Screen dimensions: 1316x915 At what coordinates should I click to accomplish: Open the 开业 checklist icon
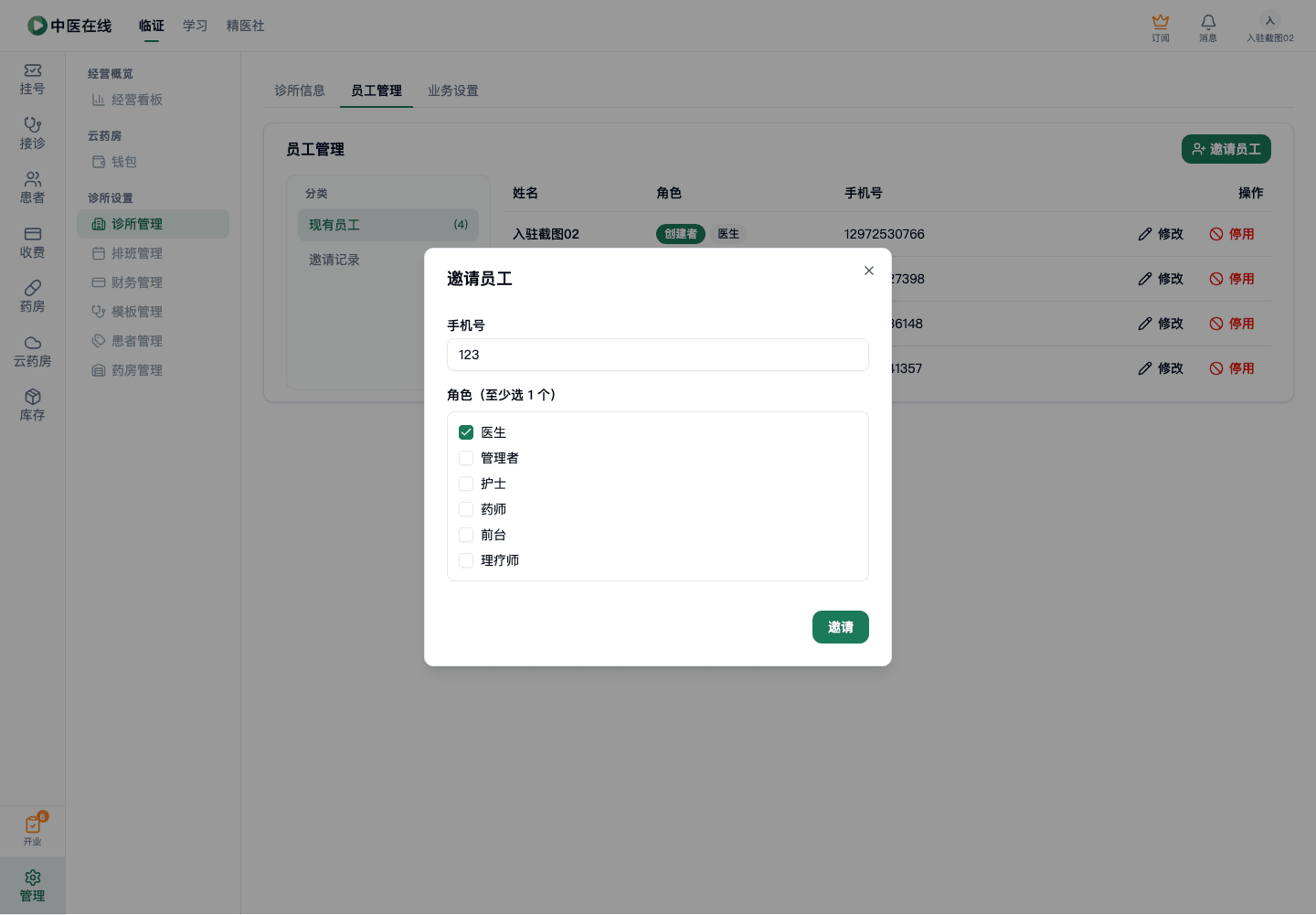click(33, 830)
